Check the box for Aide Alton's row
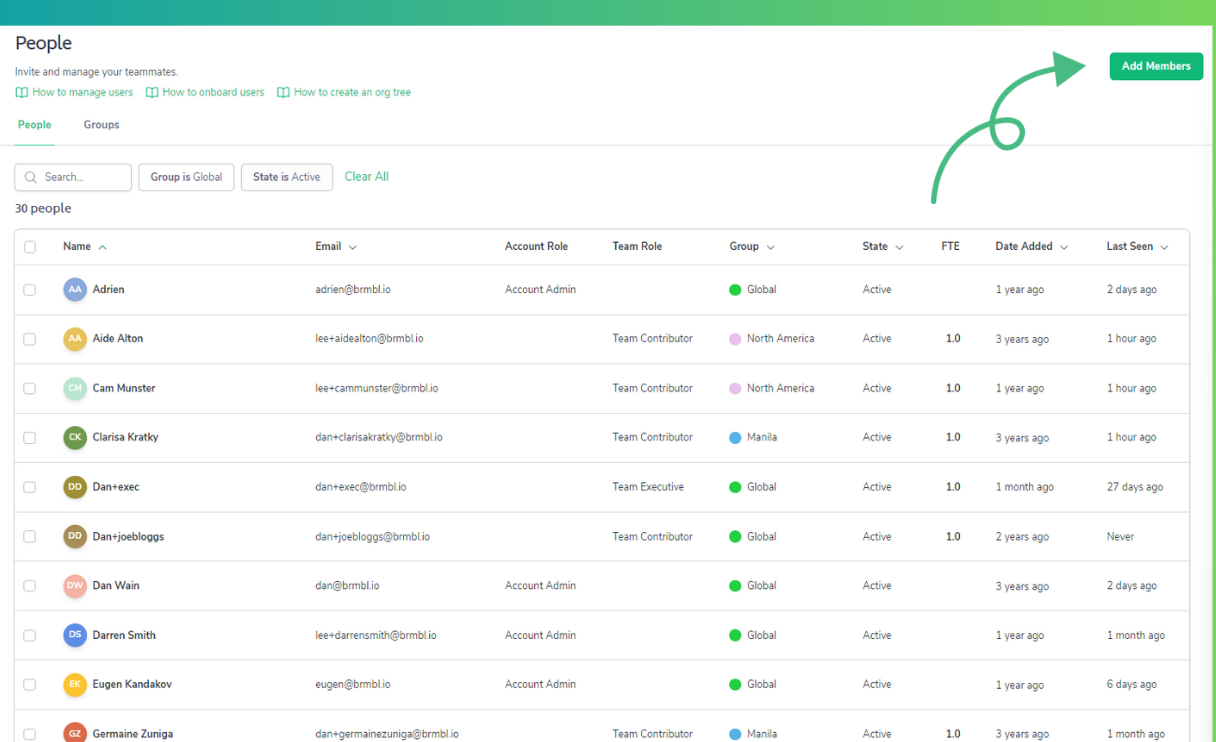Screen dimensions: 1216x742 point(30,339)
